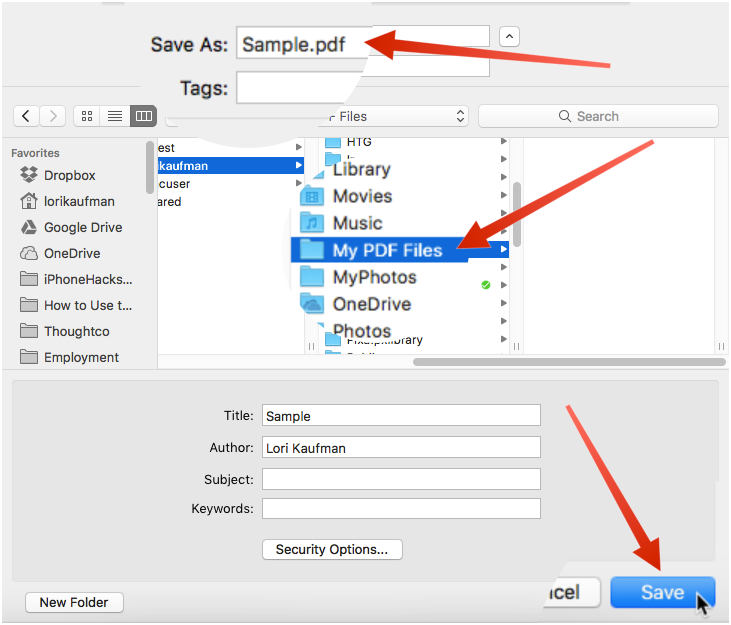
Task: Switch to icon view mode
Action: tap(87, 116)
